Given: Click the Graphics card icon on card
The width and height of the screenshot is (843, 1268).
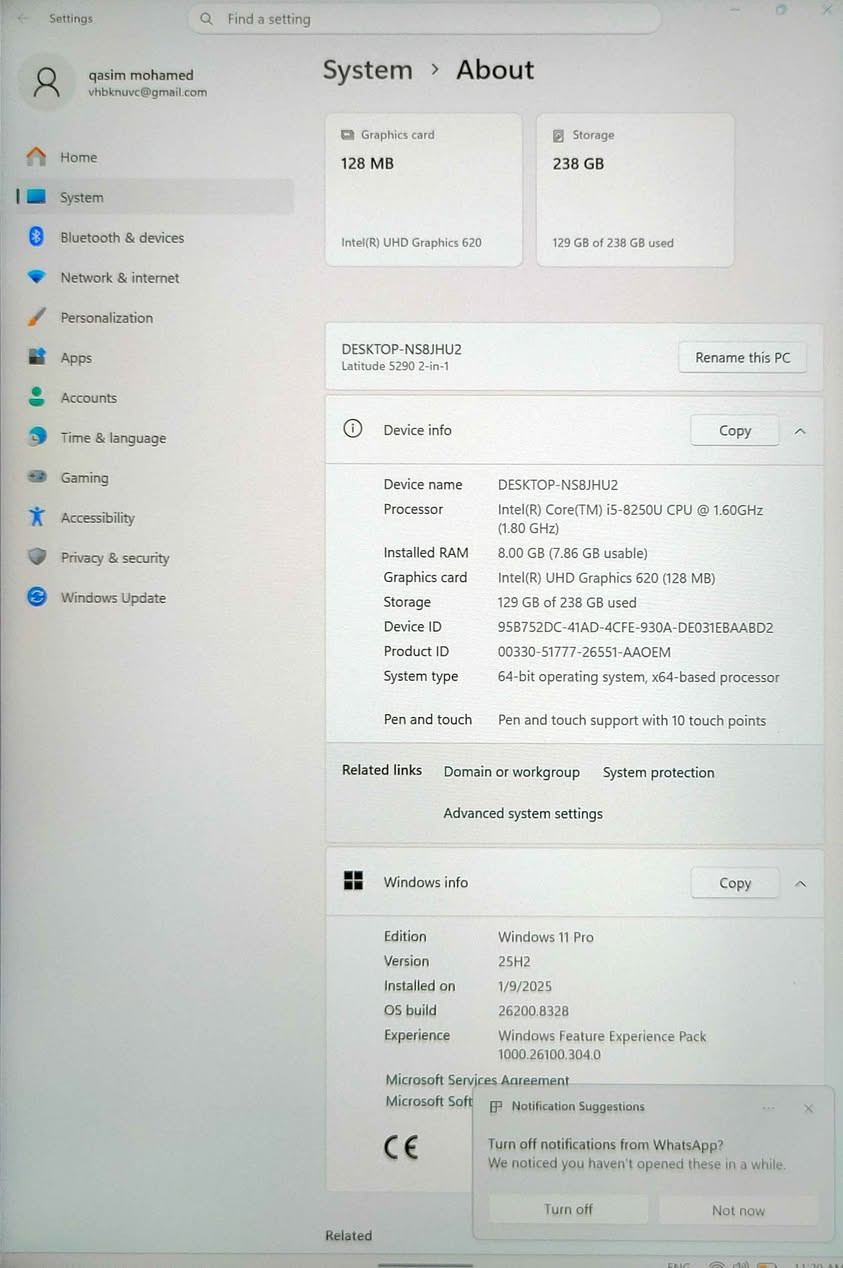Looking at the screenshot, I should (x=347, y=135).
